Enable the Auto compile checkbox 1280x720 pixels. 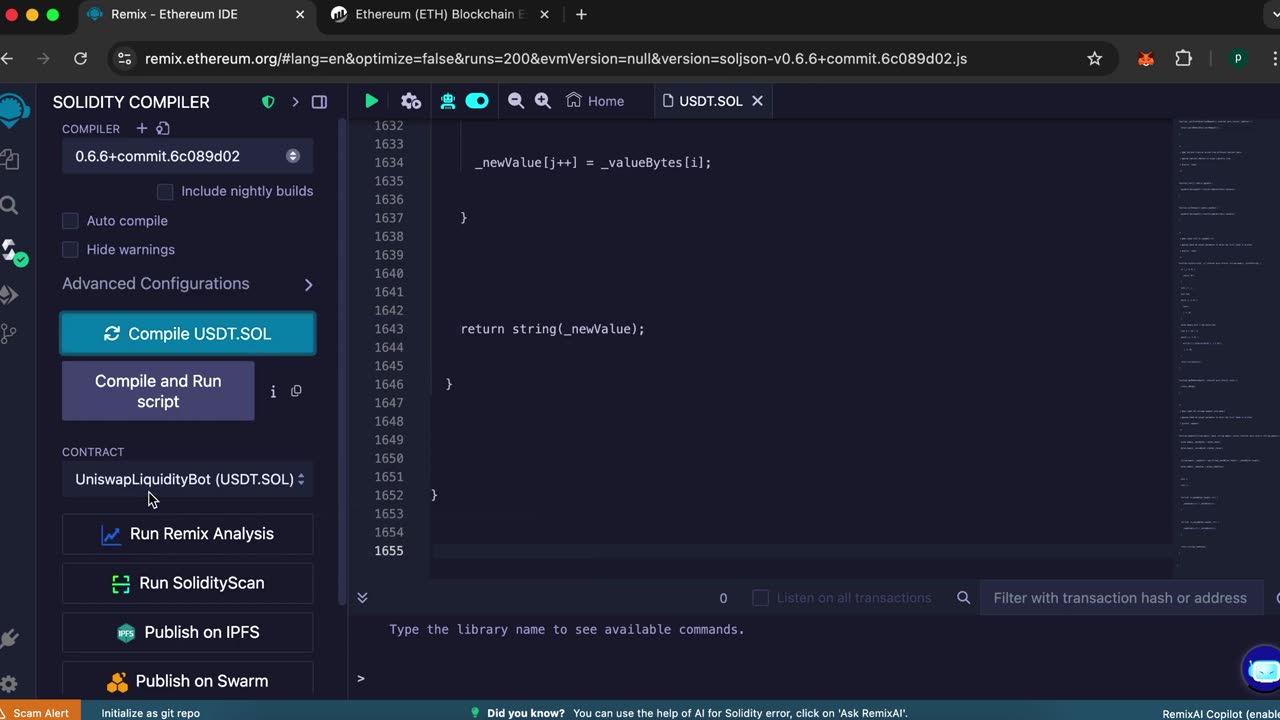70,221
